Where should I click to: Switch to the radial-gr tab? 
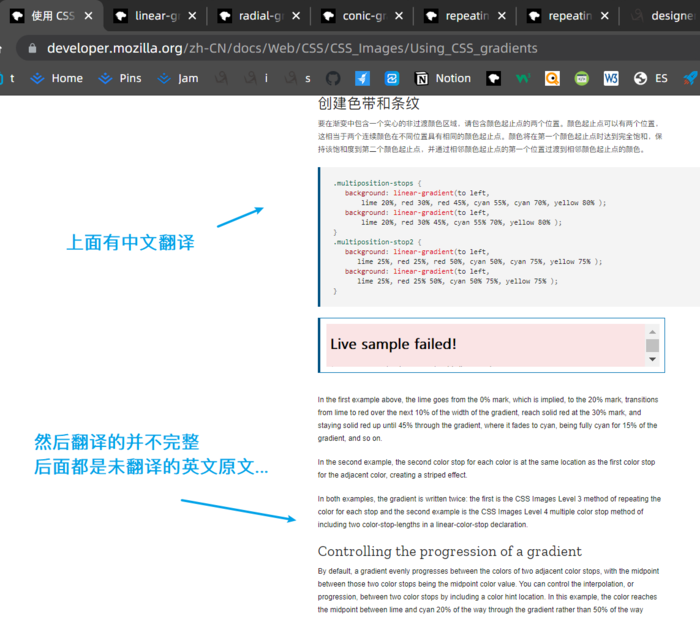pyautogui.click(x=260, y=16)
